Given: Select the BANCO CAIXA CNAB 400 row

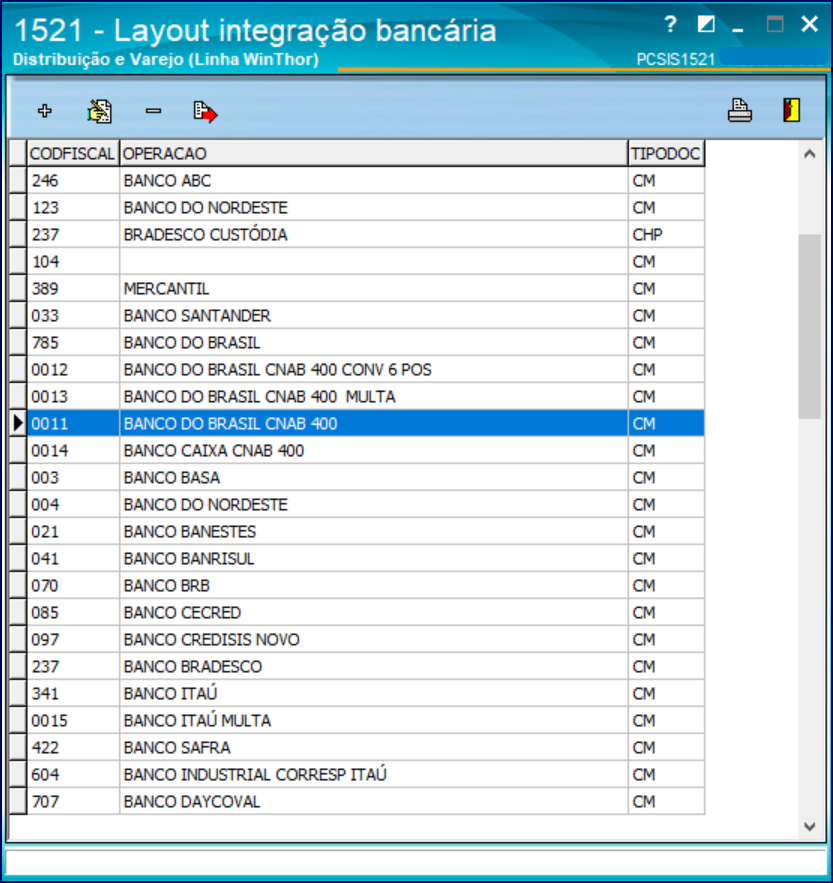Looking at the screenshot, I should [x=366, y=451].
